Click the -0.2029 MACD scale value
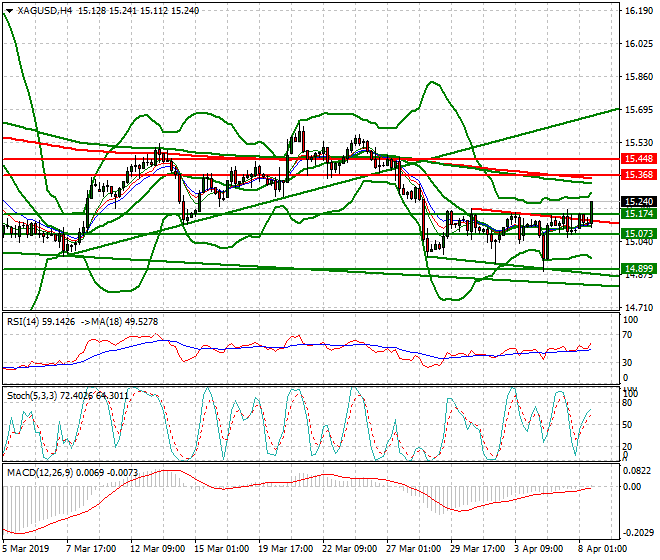The image size is (660, 560). [639, 533]
